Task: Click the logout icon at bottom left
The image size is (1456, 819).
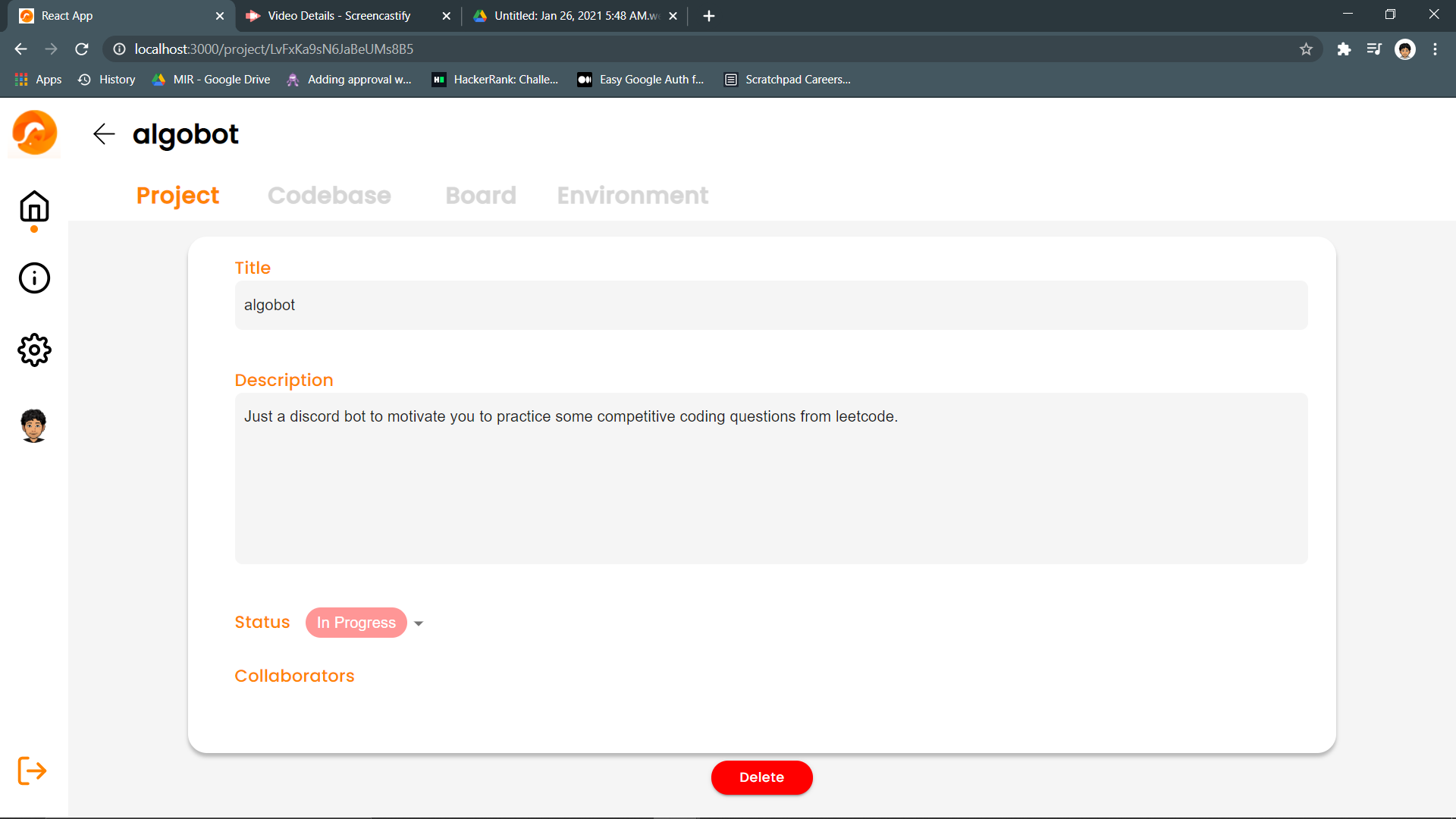Action: [32, 771]
